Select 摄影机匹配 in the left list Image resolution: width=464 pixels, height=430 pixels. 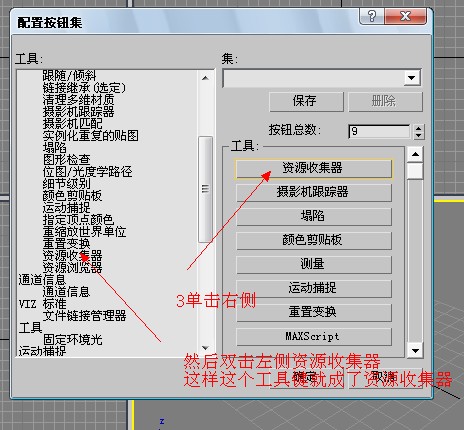coord(72,123)
